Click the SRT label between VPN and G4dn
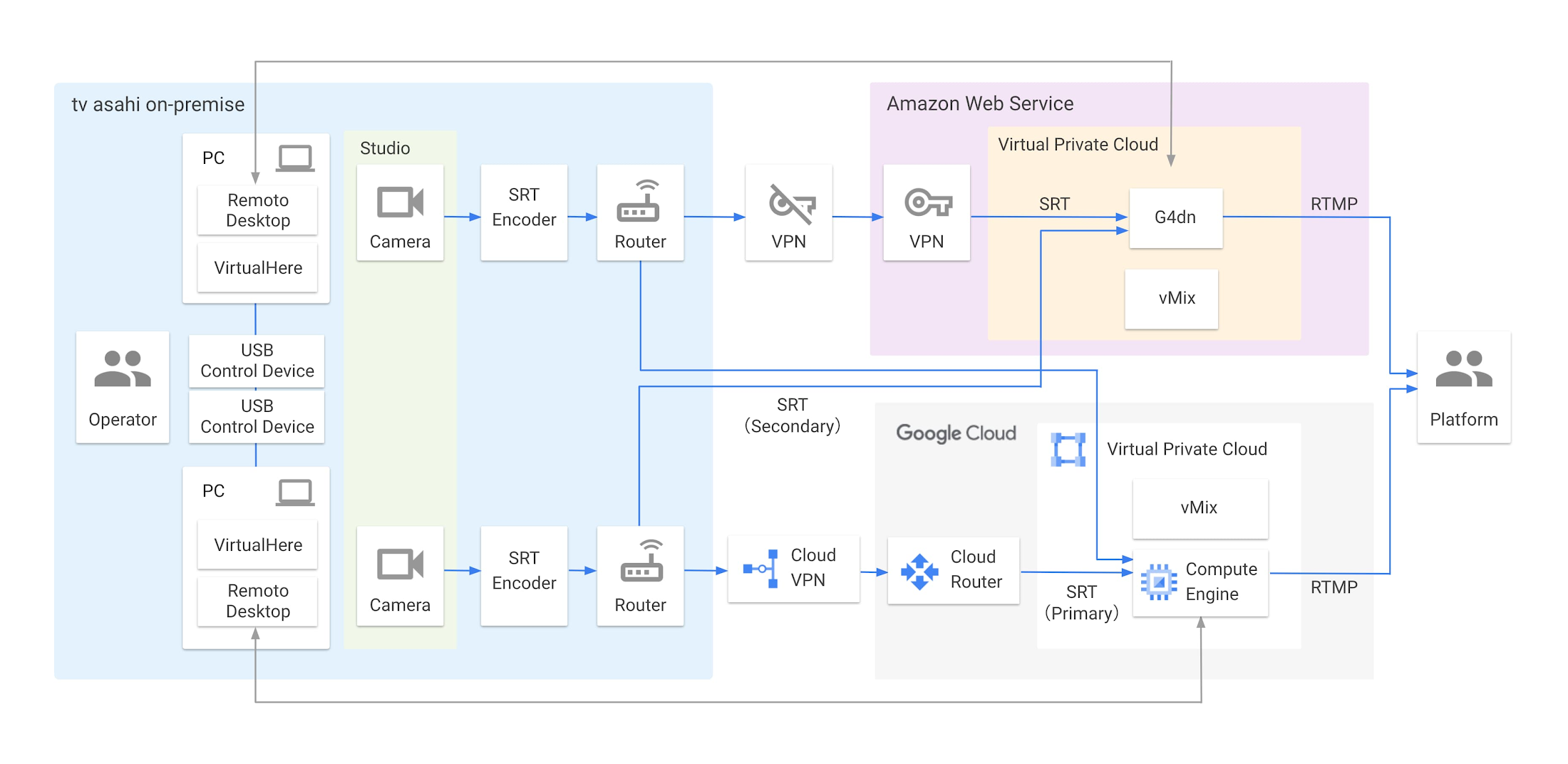Image resolution: width=1568 pixels, height=764 pixels. tap(1054, 204)
